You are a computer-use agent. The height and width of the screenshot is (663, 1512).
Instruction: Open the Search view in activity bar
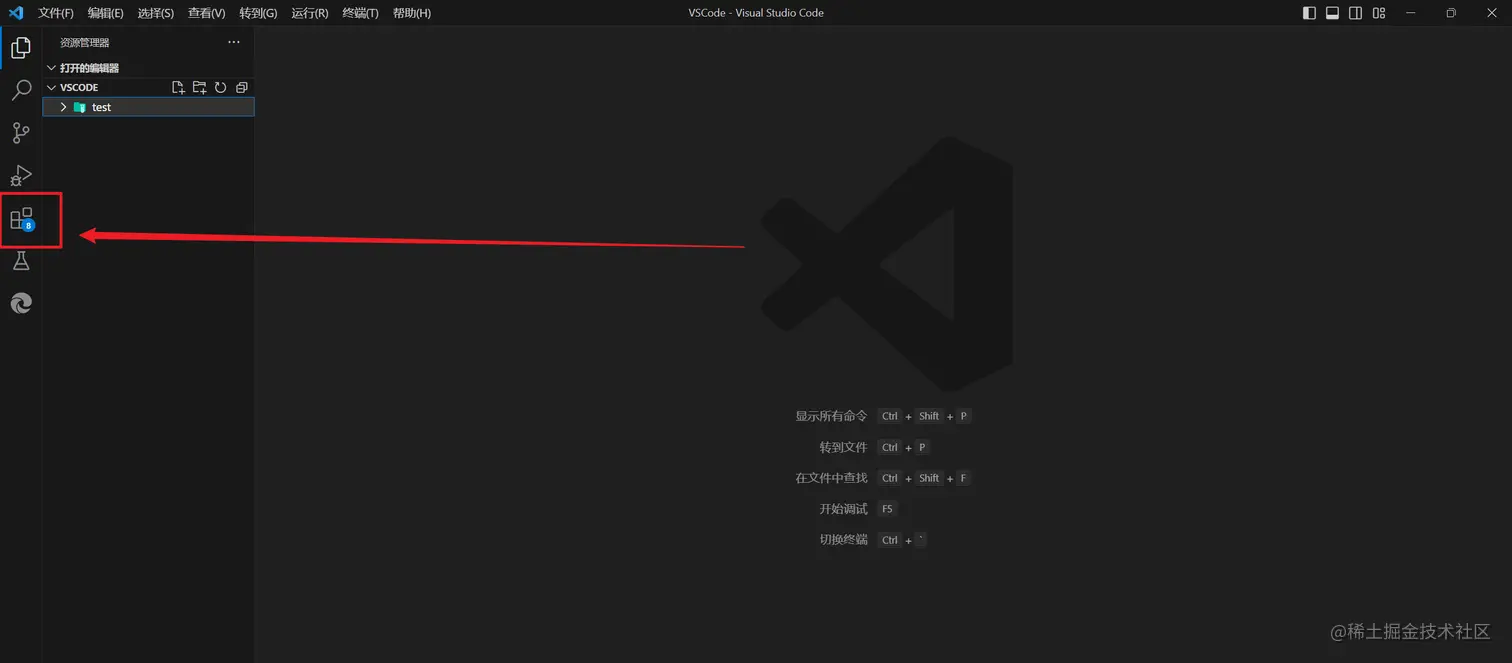click(21, 90)
